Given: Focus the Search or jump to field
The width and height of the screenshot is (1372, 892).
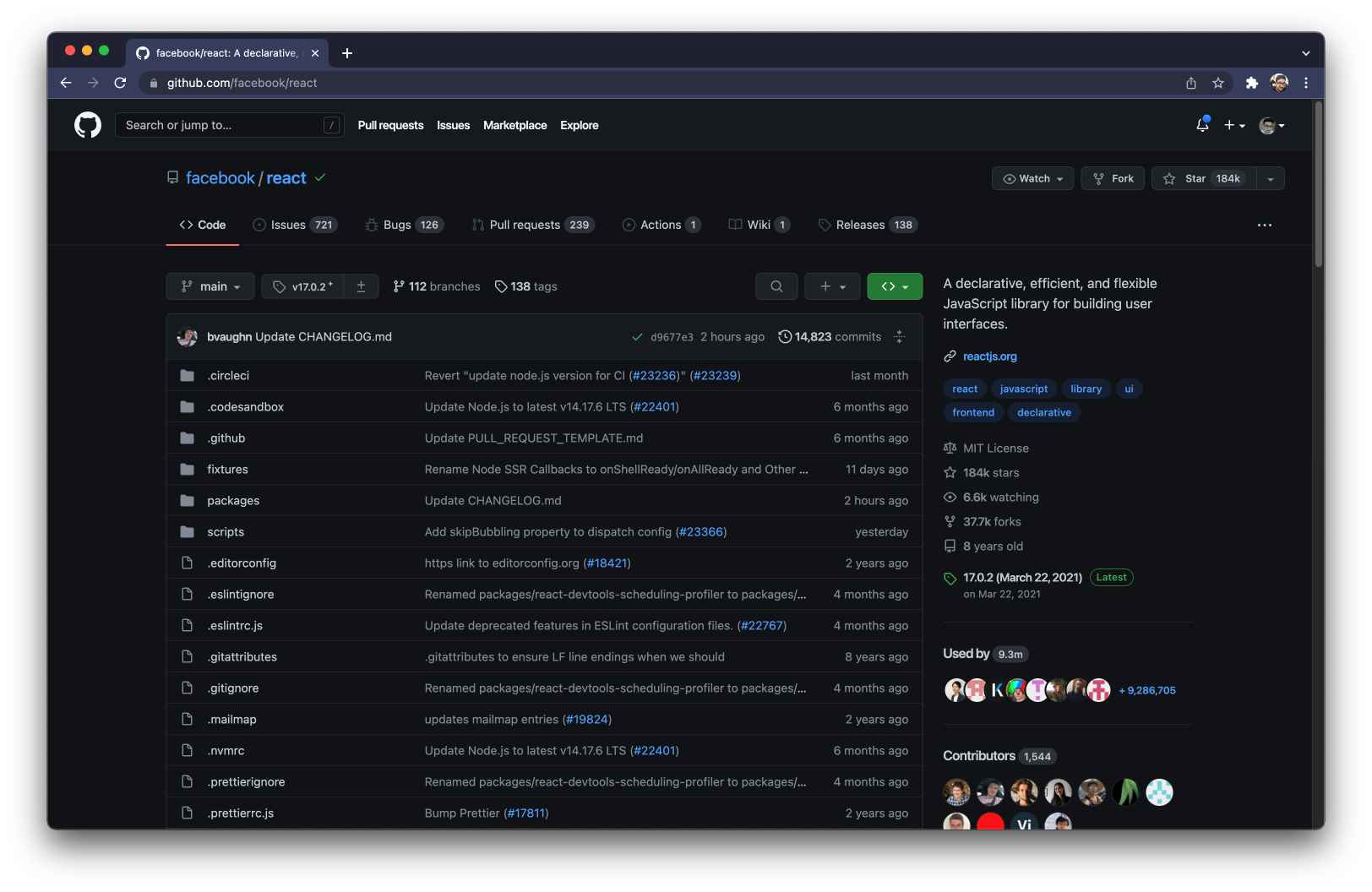Looking at the screenshot, I should [x=229, y=125].
